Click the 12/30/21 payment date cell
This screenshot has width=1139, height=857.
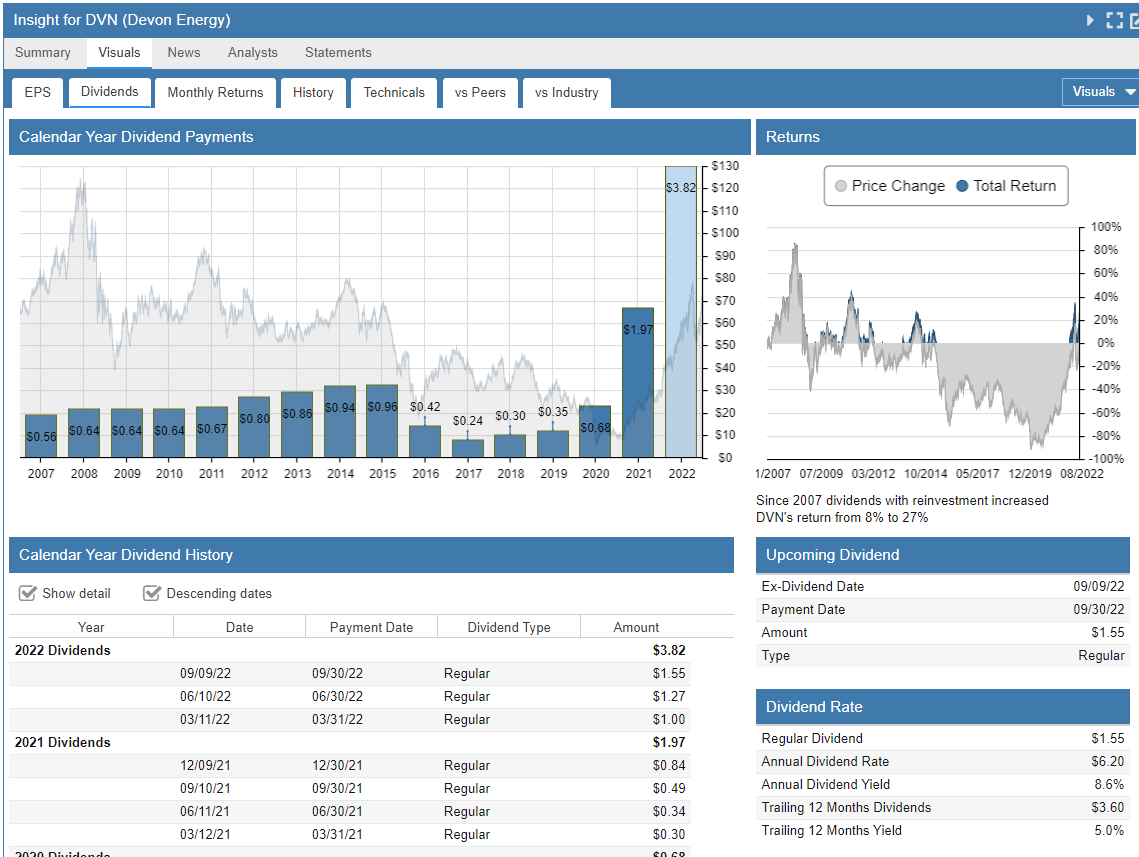(338, 765)
